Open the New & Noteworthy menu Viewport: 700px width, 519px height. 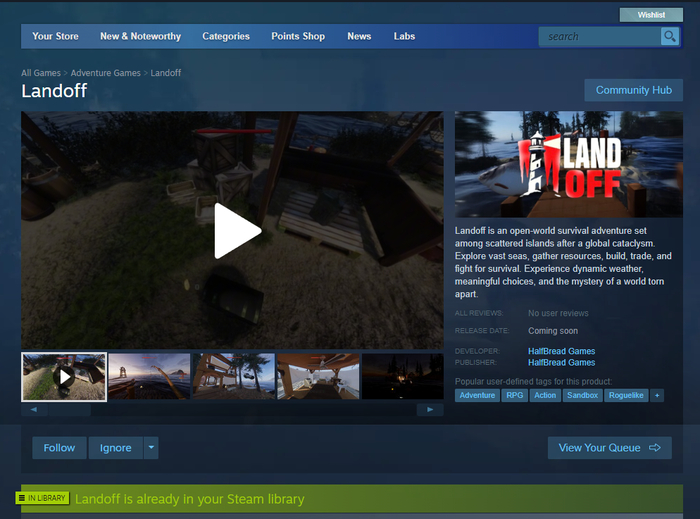pos(141,36)
